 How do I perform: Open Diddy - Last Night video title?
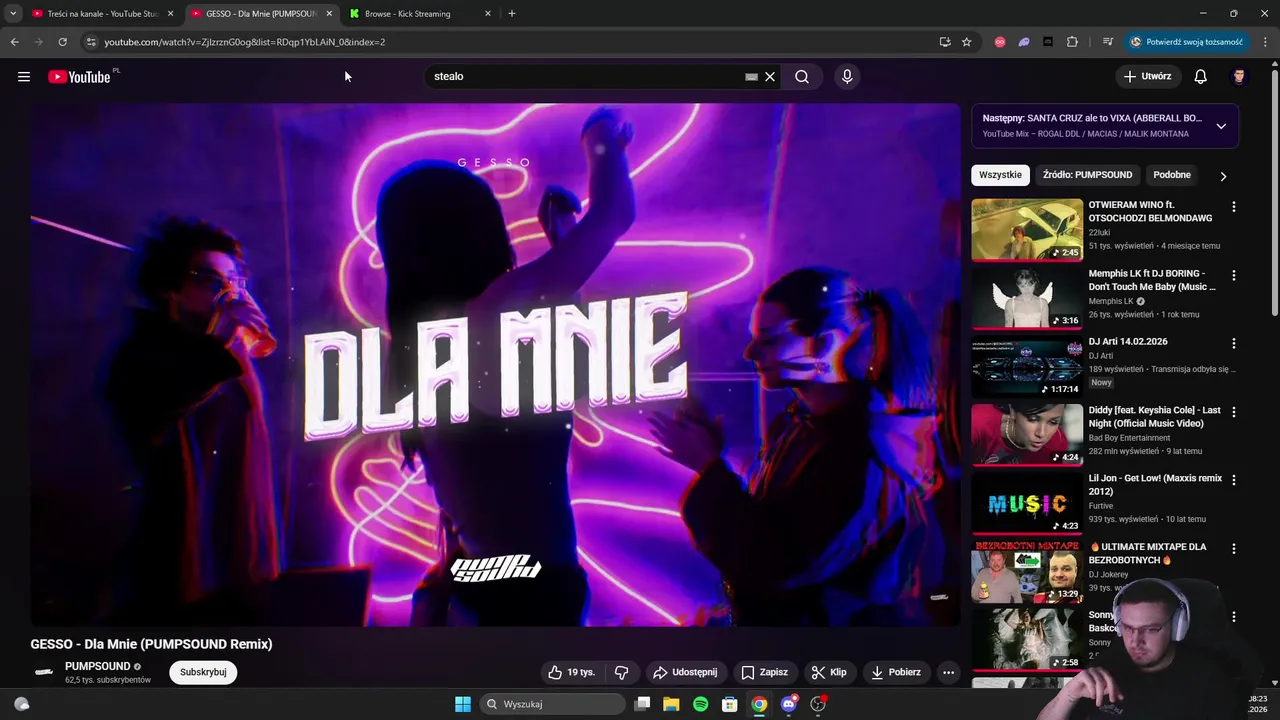(1155, 417)
